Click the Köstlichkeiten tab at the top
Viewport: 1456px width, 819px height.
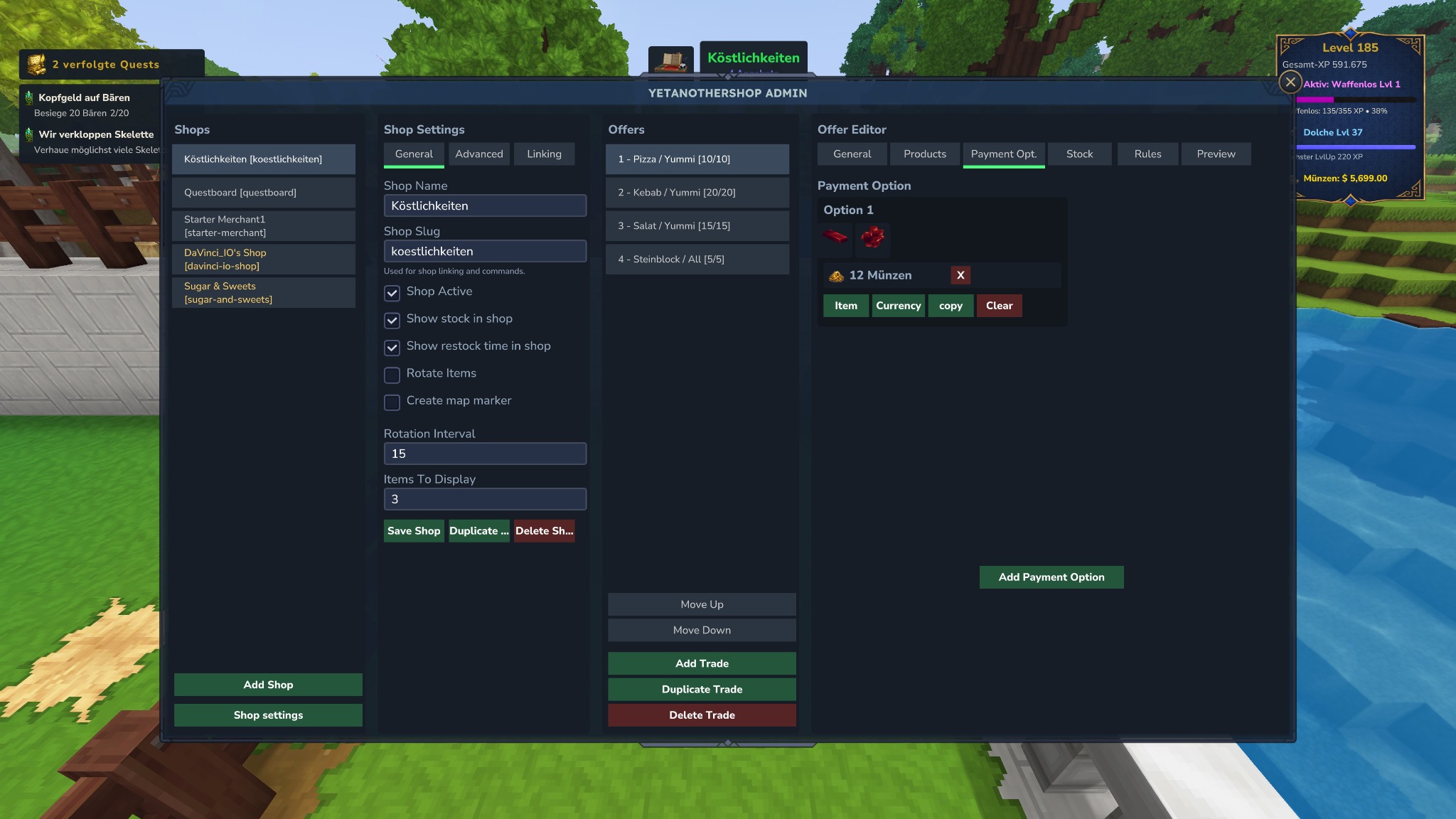click(x=754, y=58)
